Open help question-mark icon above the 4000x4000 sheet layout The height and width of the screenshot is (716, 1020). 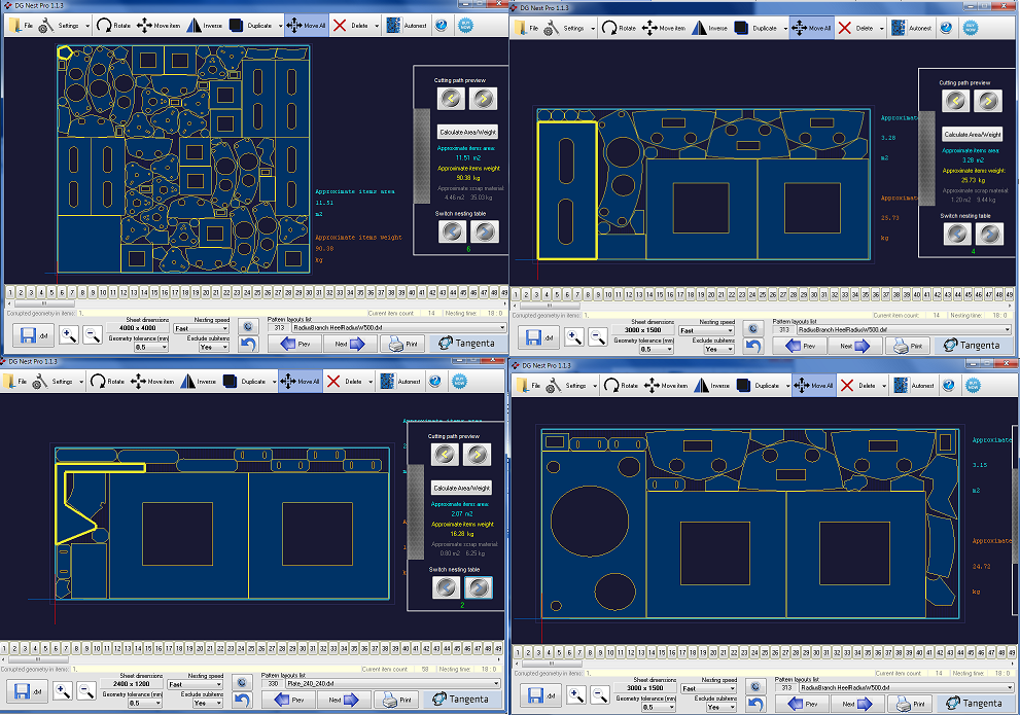tap(441, 25)
